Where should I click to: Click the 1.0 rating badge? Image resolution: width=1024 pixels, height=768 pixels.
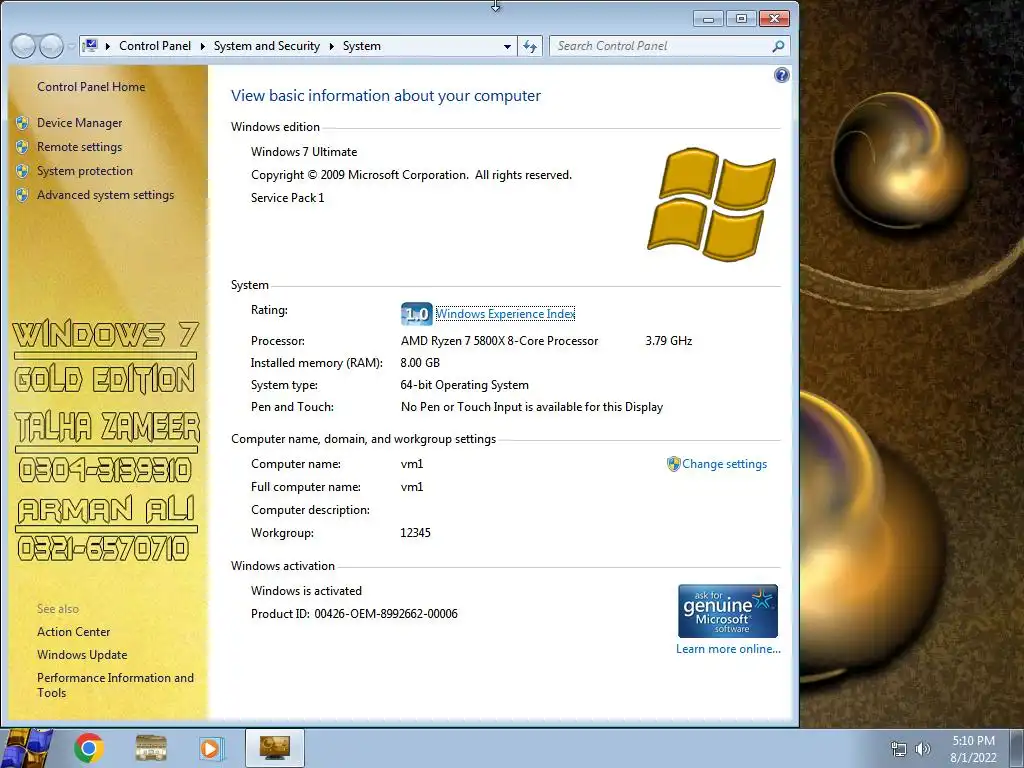click(x=417, y=314)
